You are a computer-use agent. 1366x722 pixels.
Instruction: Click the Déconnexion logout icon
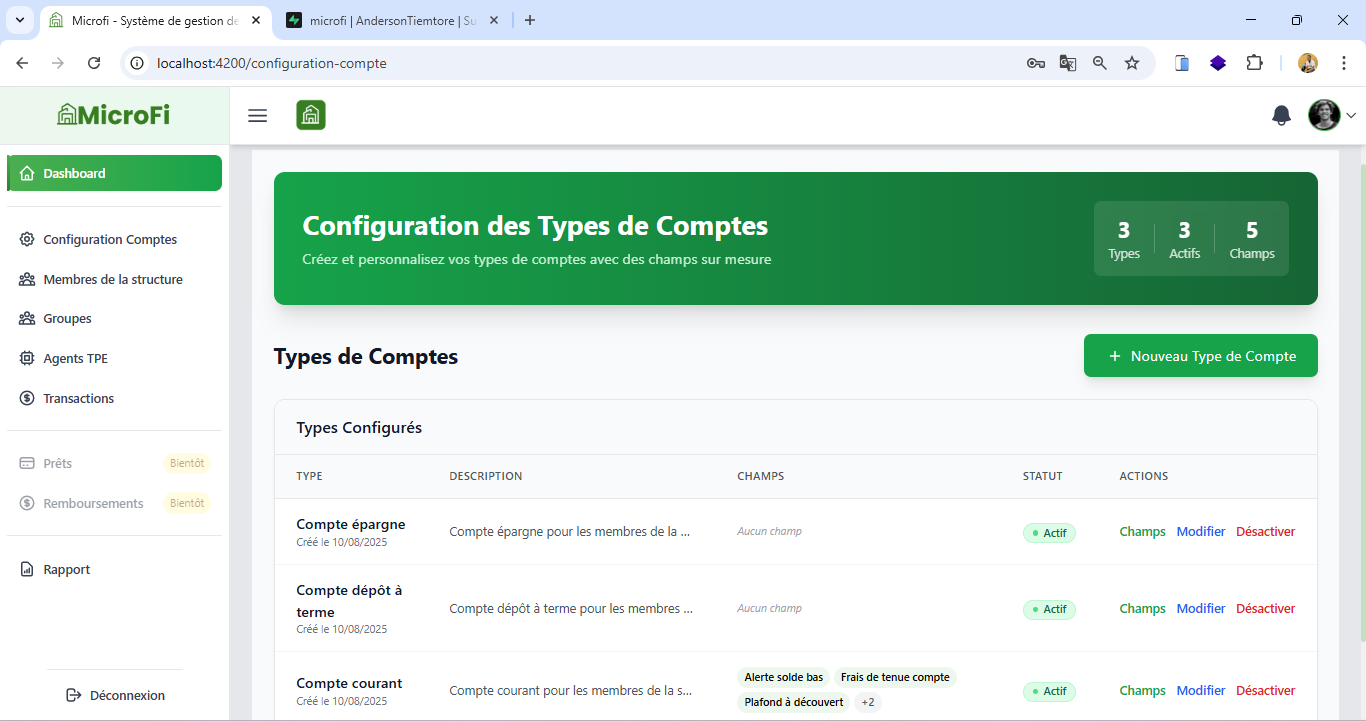point(73,695)
